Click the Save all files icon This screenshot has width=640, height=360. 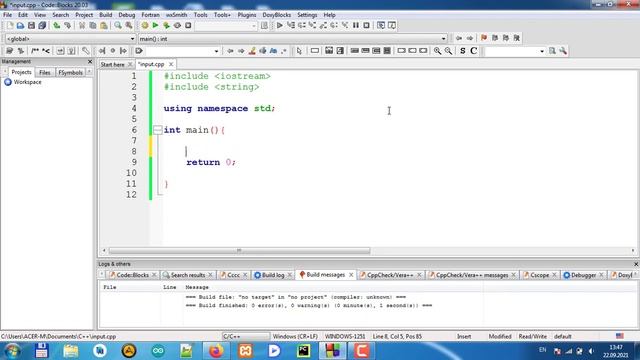pos(42,25)
